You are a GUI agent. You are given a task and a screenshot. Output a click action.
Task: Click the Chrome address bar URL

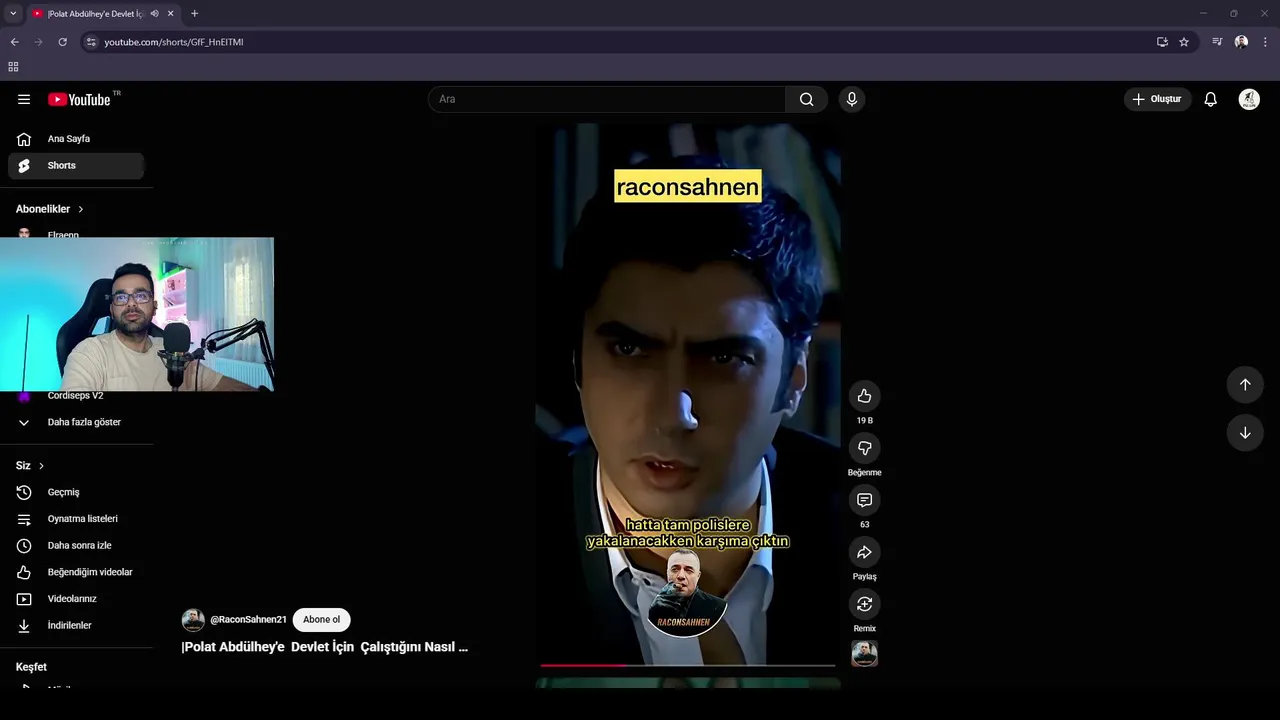tap(174, 42)
